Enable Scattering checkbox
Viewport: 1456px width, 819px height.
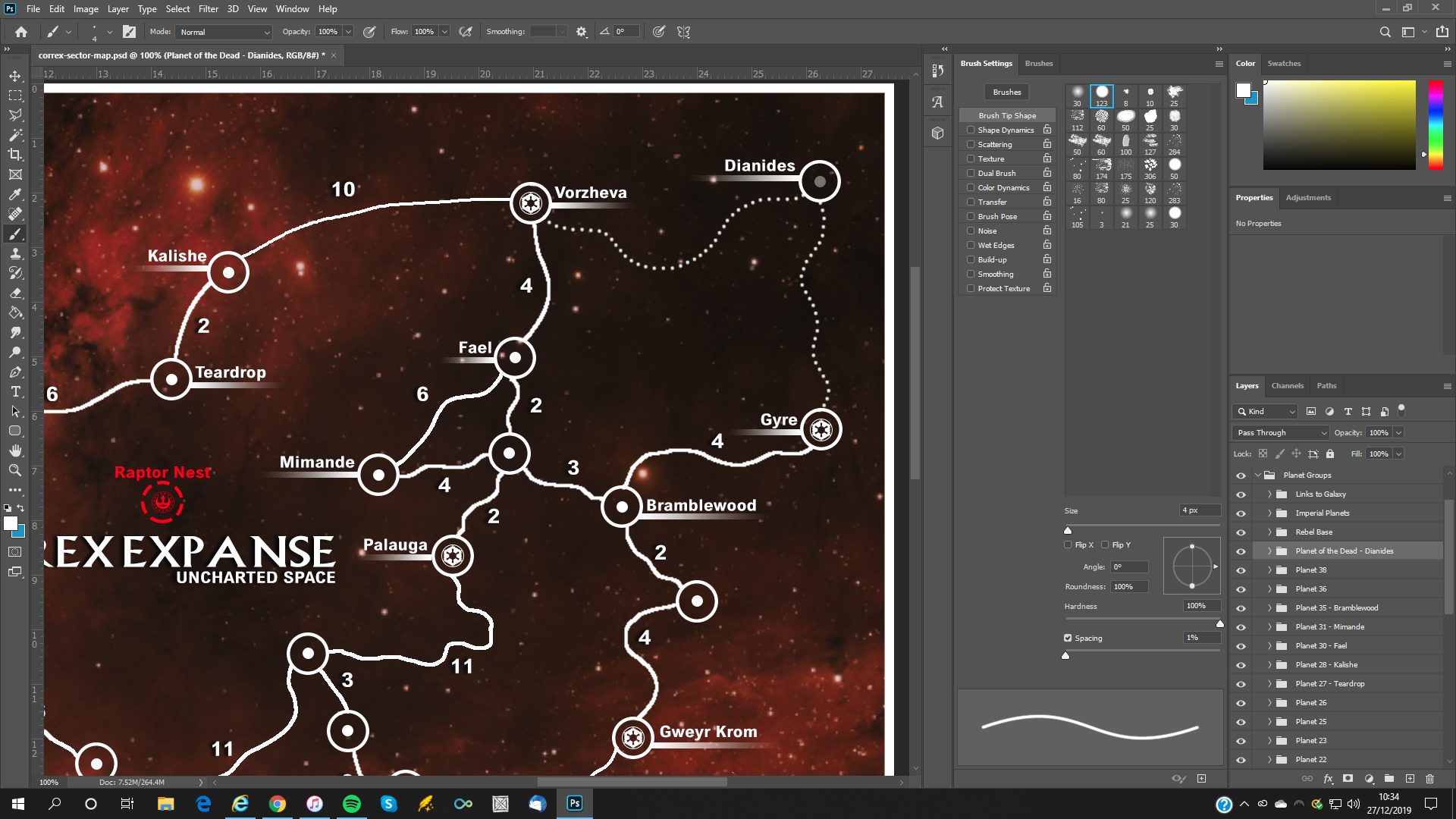(971, 144)
